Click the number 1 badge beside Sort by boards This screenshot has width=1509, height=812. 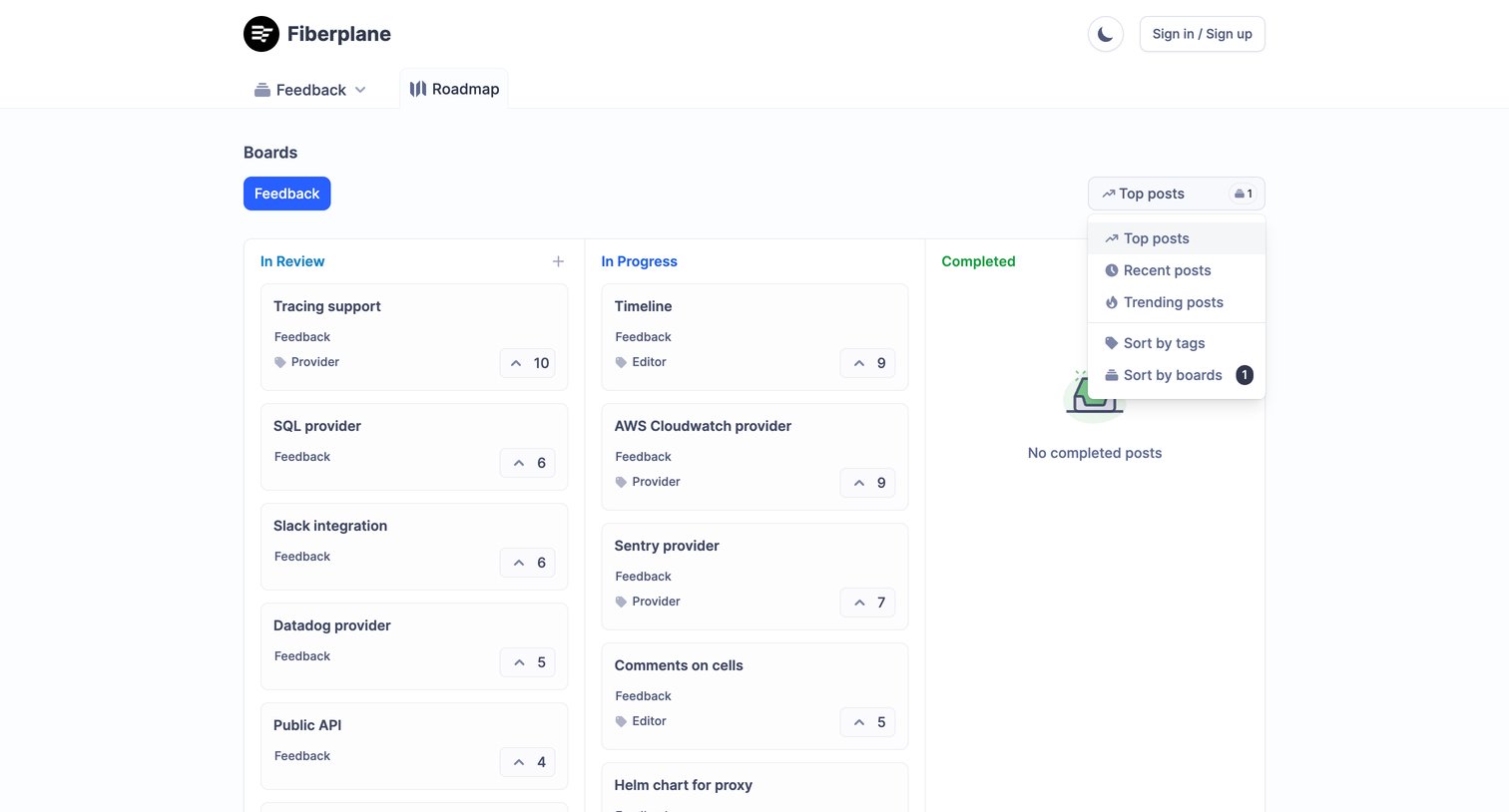[x=1245, y=375]
